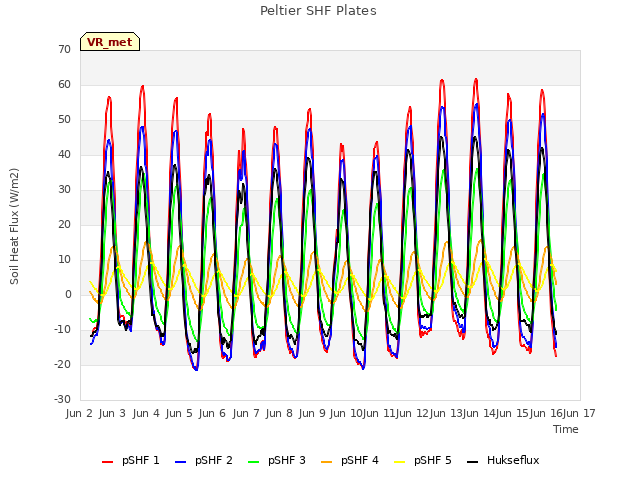Click the green pSHF 3 legend swatch
This screenshot has height=480, width=640.
click(x=253, y=462)
